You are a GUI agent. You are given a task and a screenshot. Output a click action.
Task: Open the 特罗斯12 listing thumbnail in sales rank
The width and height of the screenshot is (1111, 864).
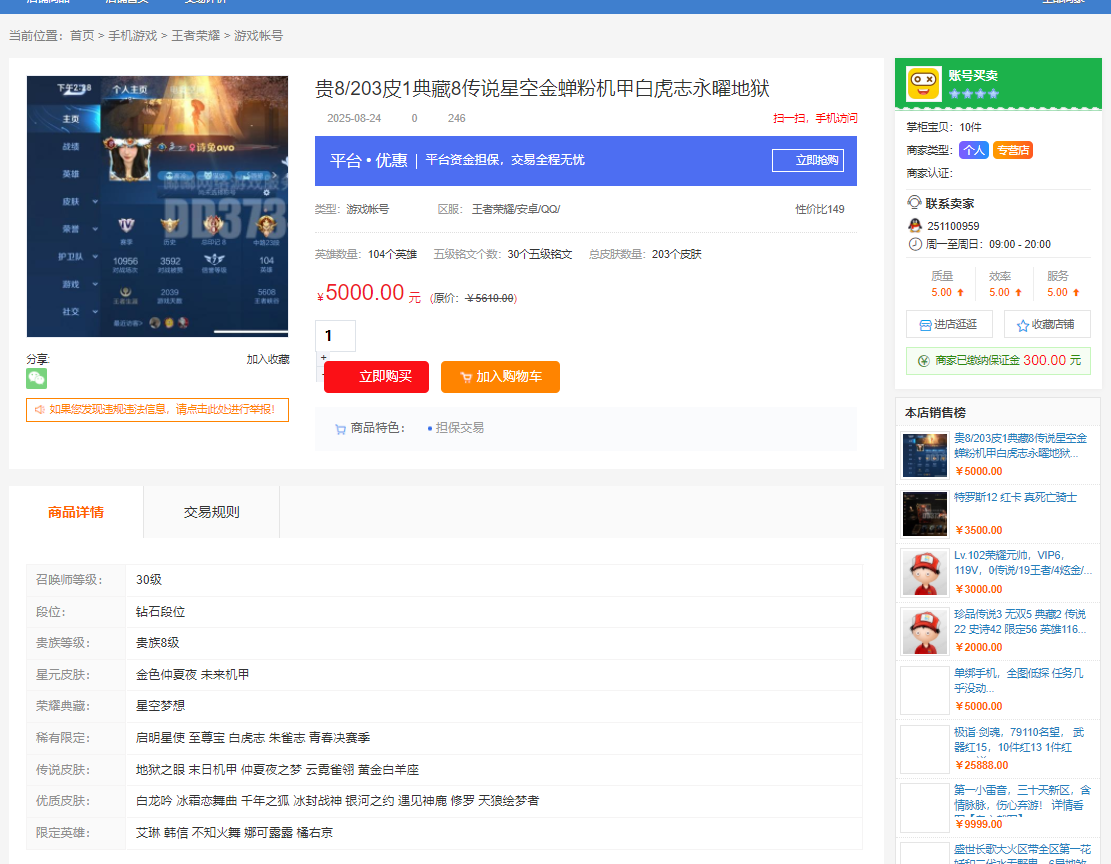click(924, 514)
